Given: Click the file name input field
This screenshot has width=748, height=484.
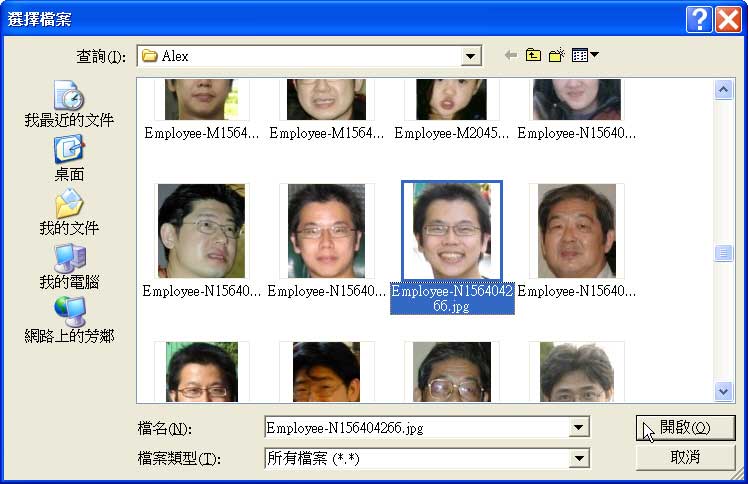Looking at the screenshot, I should pos(417,427).
